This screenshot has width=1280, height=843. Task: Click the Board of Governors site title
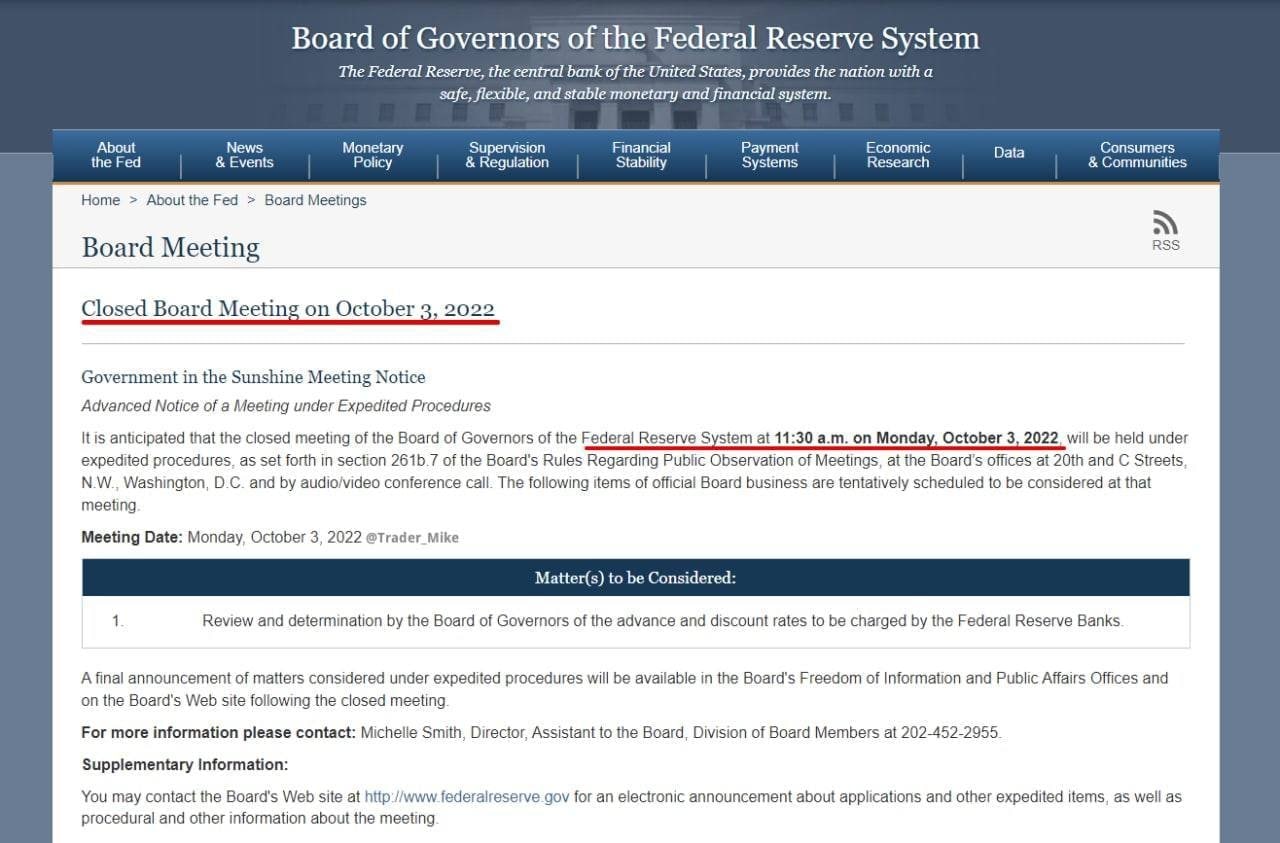point(635,38)
